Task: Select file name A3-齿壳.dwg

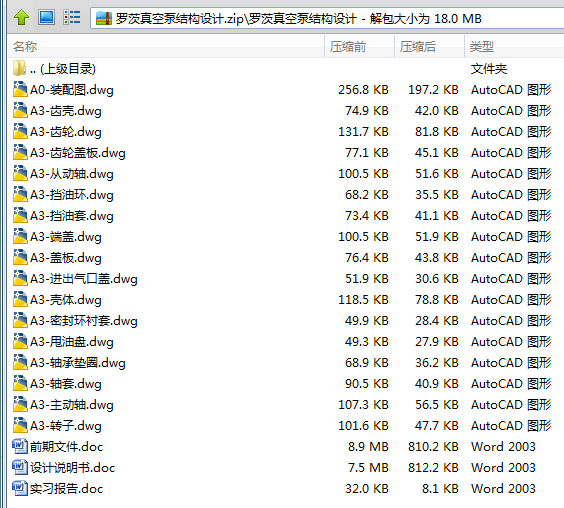Action: 66,111
